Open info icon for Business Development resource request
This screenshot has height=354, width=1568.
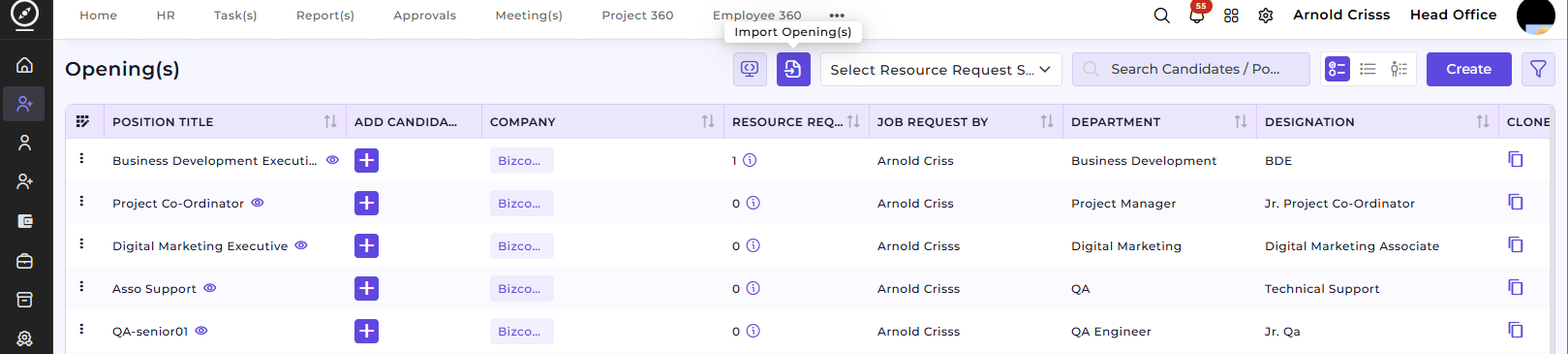(x=750, y=160)
